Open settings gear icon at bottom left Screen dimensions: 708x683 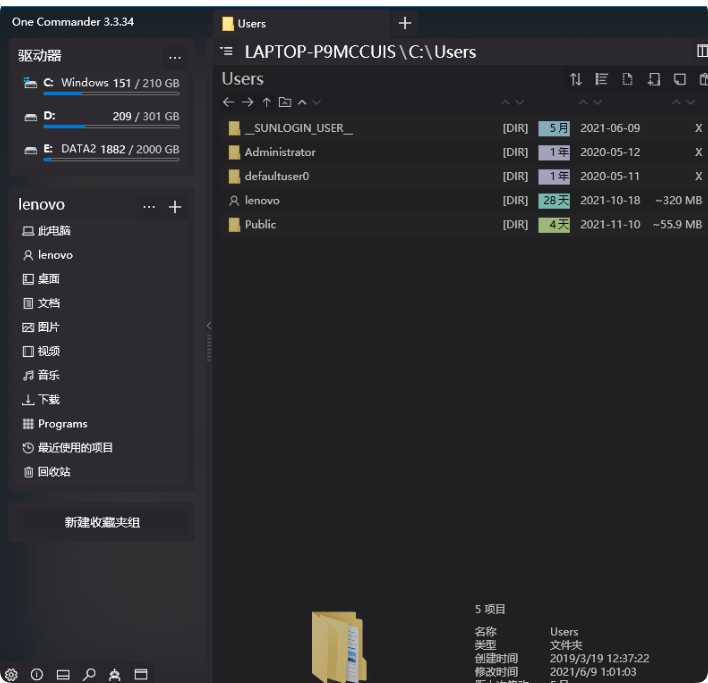(11, 674)
